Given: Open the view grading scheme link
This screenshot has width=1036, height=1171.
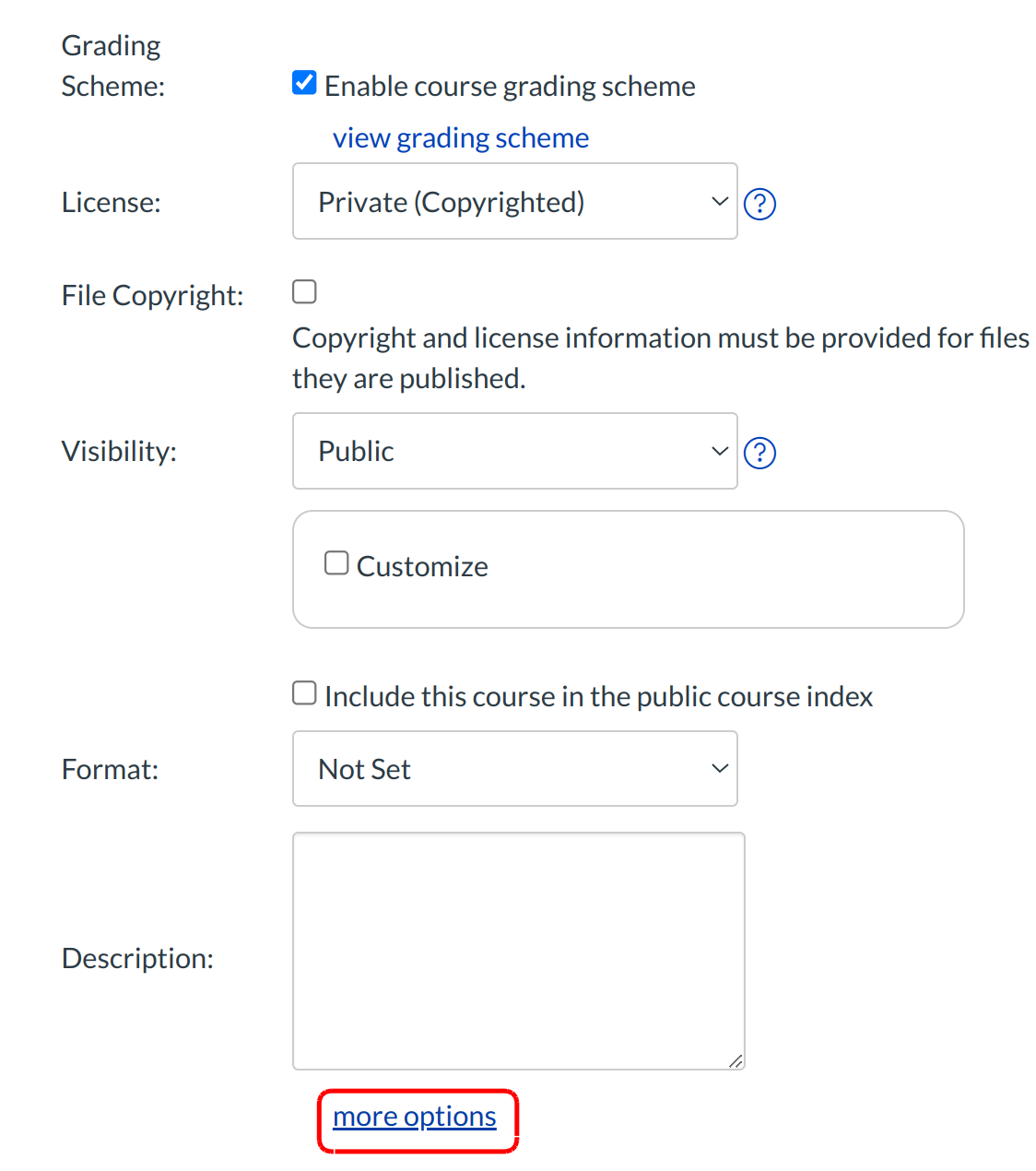Looking at the screenshot, I should [460, 138].
